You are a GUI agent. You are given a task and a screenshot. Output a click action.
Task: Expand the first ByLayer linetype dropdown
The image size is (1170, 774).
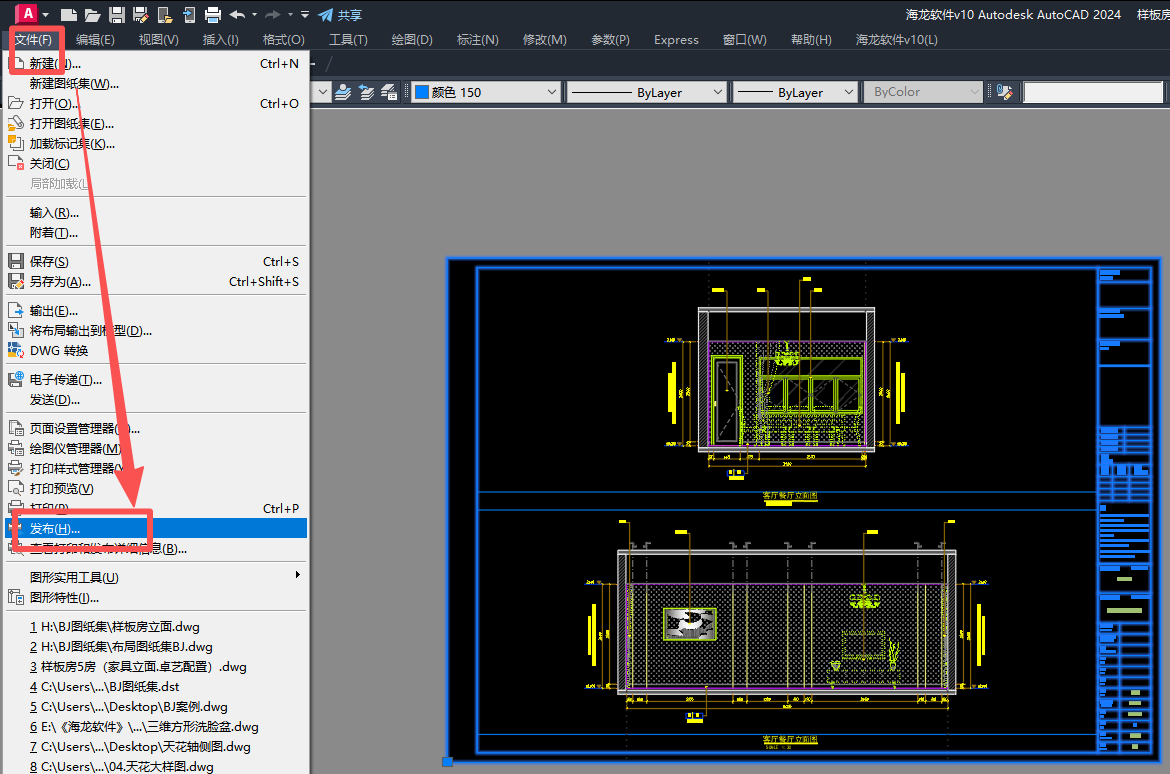click(717, 92)
